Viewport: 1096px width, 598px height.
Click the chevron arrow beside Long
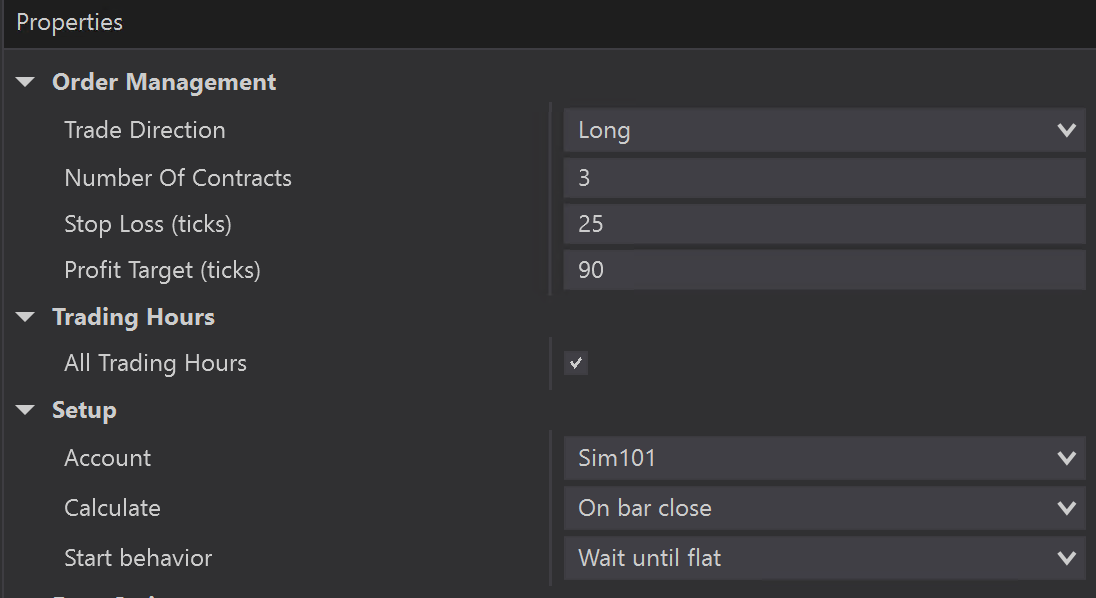[1067, 130]
